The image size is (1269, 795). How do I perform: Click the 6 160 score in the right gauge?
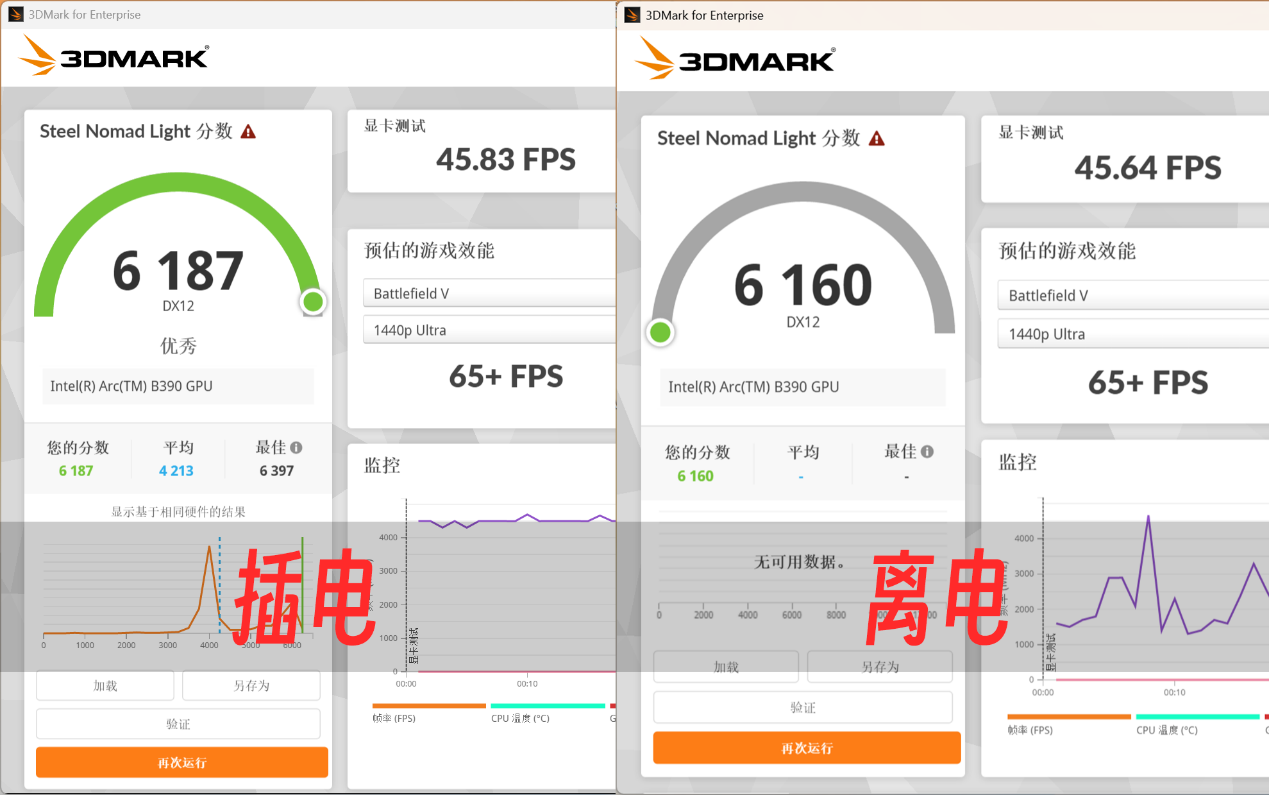[x=803, y=286]
